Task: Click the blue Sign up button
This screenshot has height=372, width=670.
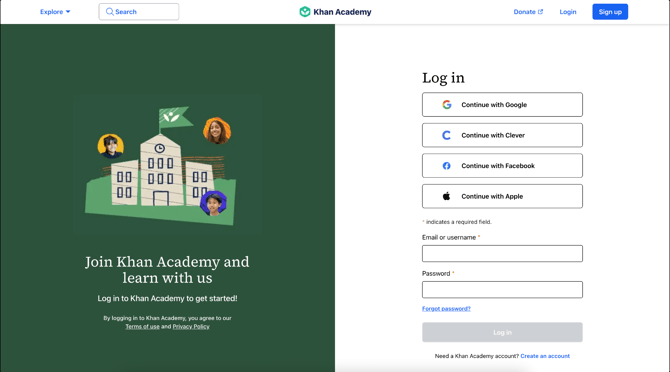Action: (x=610, y=12)
